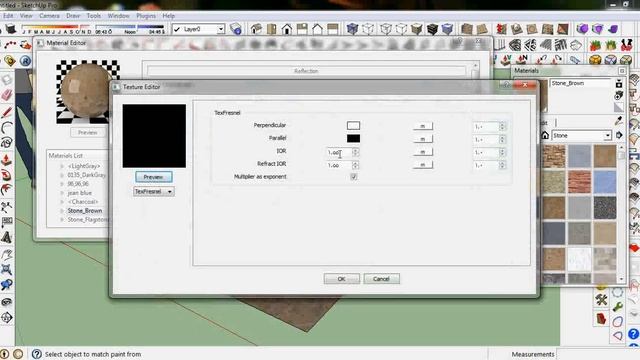Toggle shadows display icon in toolbar
This screenshot has width=640, height=360.
[11, 29]
